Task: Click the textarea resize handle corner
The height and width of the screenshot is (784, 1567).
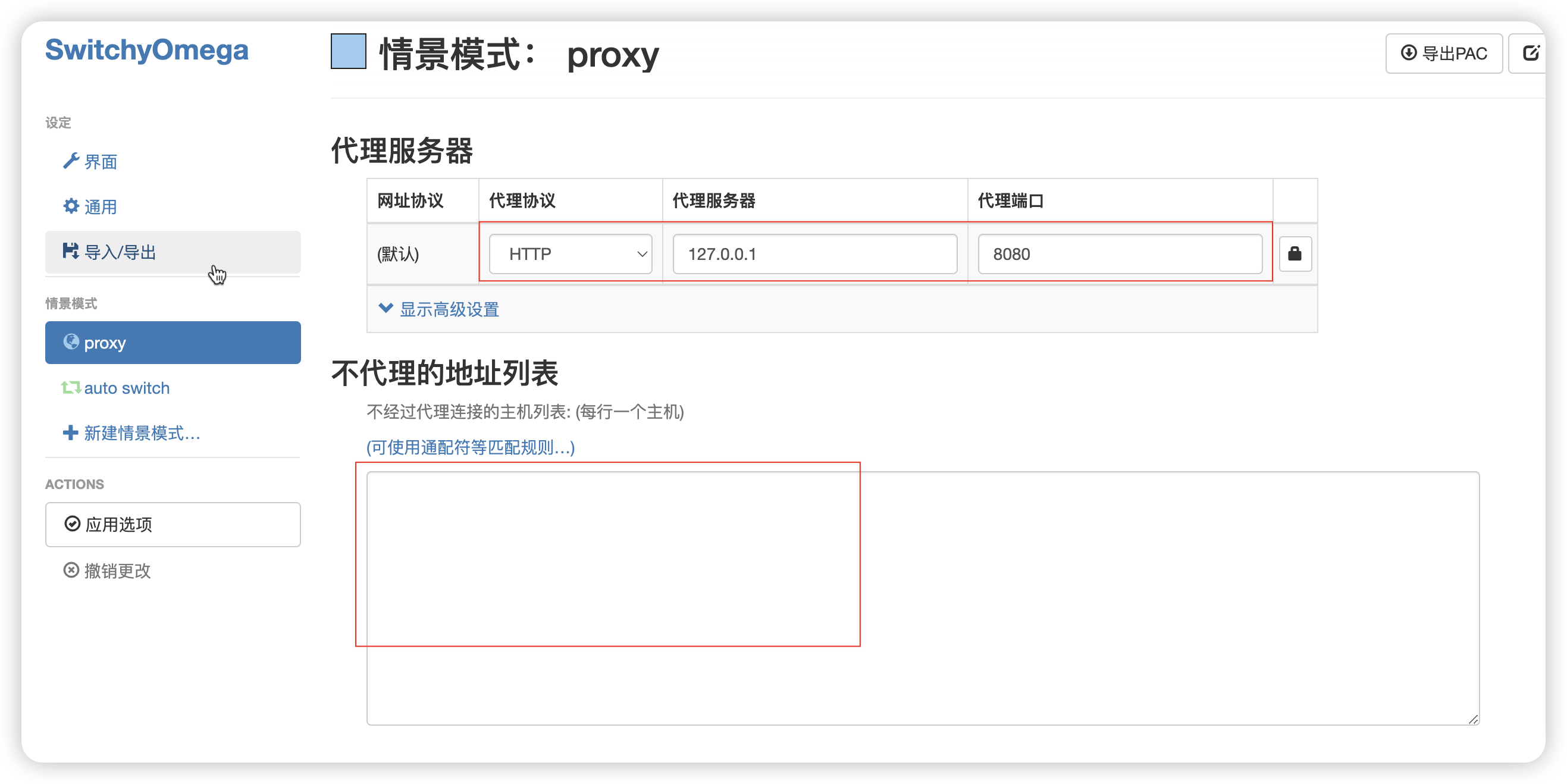Action: pyautogui.click(x=1473, y=719)
